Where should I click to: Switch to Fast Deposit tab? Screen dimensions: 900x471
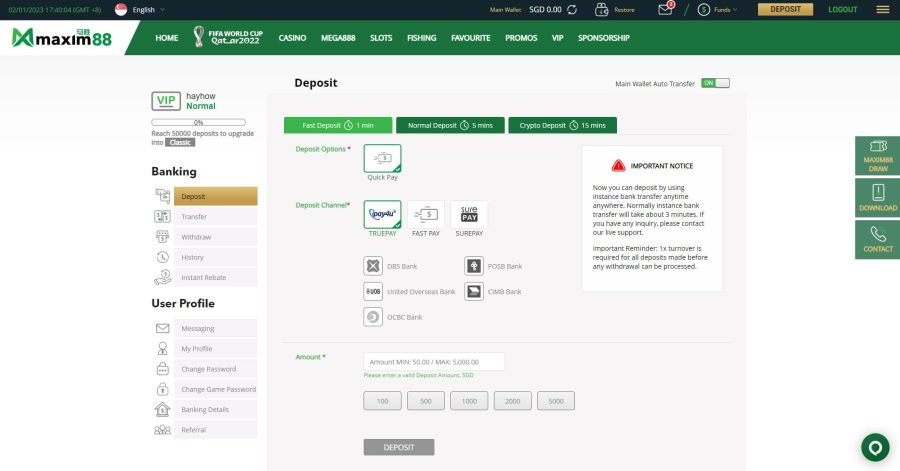tap(338, 125)
